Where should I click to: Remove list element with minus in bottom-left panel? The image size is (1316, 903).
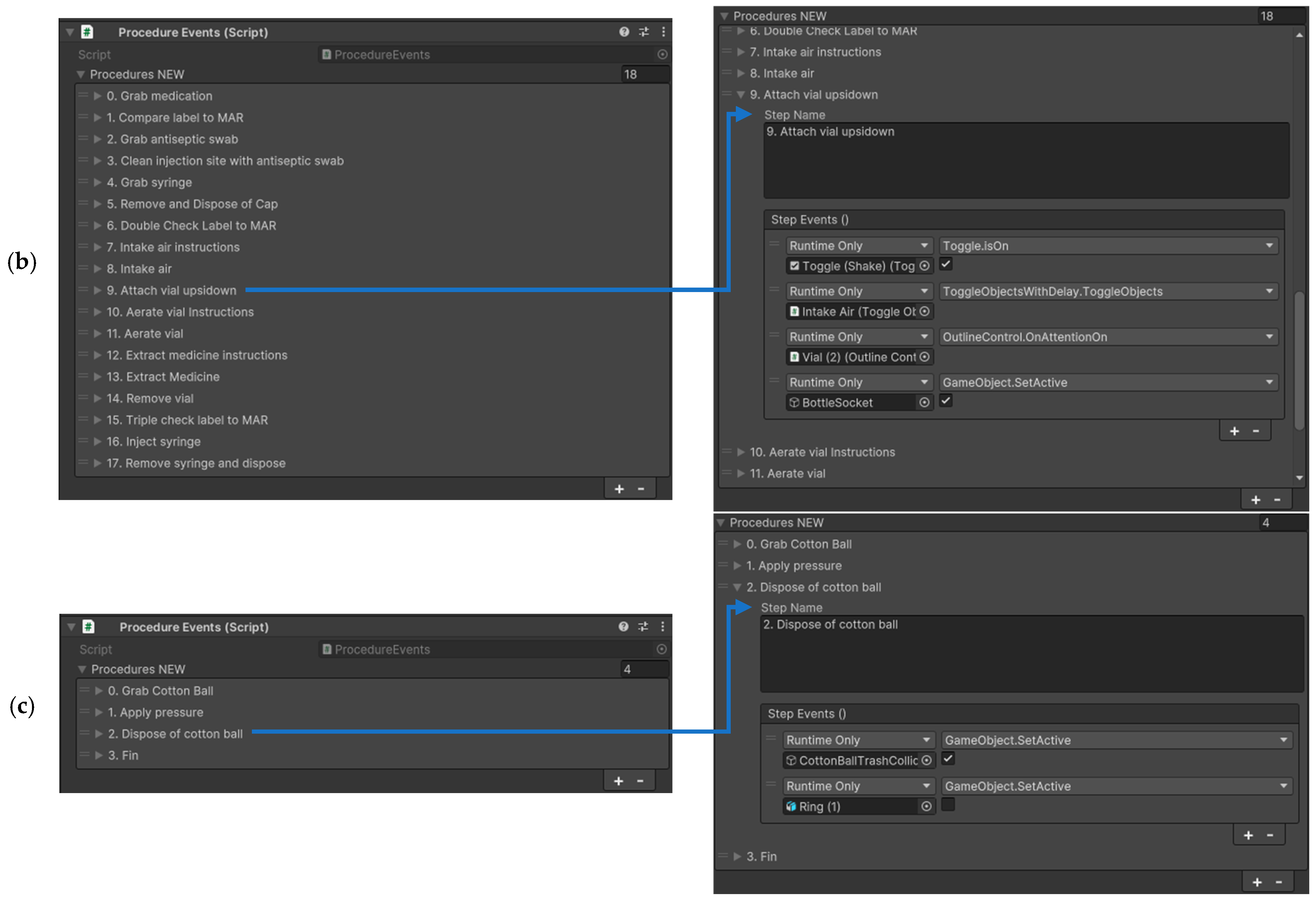[640, 781]
